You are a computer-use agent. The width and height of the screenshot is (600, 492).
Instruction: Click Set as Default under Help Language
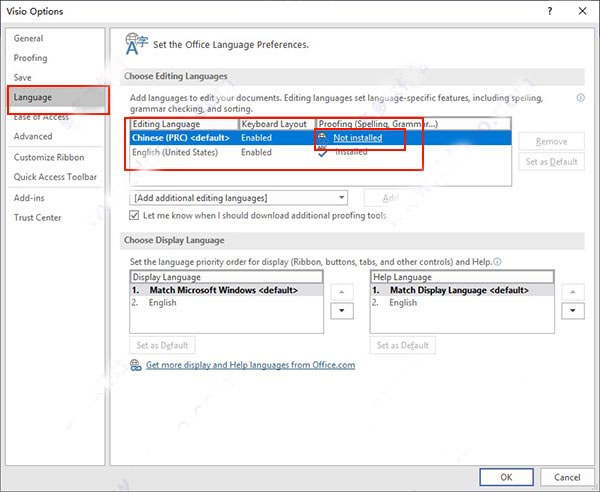[403, 345]
